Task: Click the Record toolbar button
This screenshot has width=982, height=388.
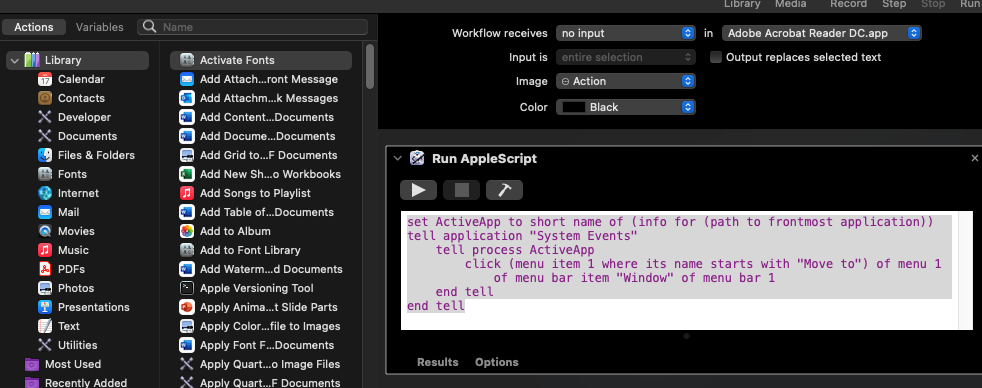Action: coord(848,4)
